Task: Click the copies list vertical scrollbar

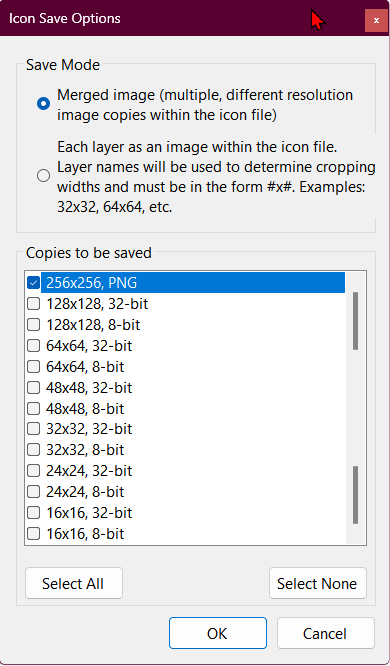Action: (356, 407)
